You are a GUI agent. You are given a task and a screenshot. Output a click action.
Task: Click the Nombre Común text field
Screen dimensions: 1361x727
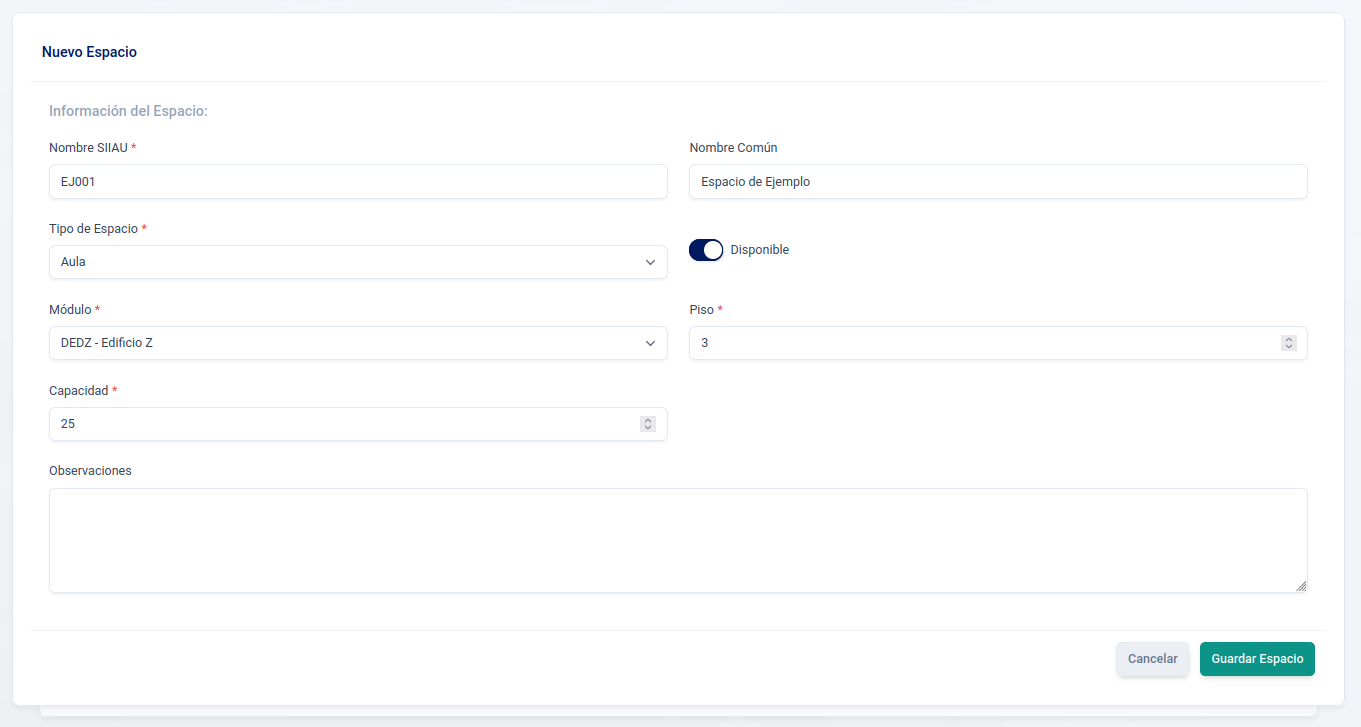[x=997, y=182]
